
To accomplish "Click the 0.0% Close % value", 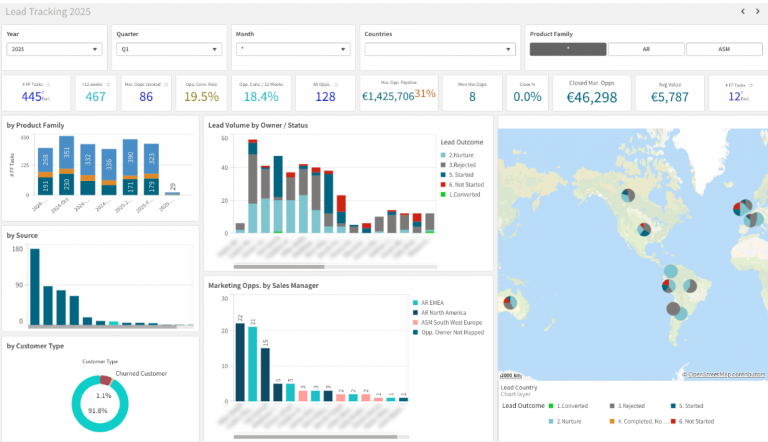I will [527, 97].
